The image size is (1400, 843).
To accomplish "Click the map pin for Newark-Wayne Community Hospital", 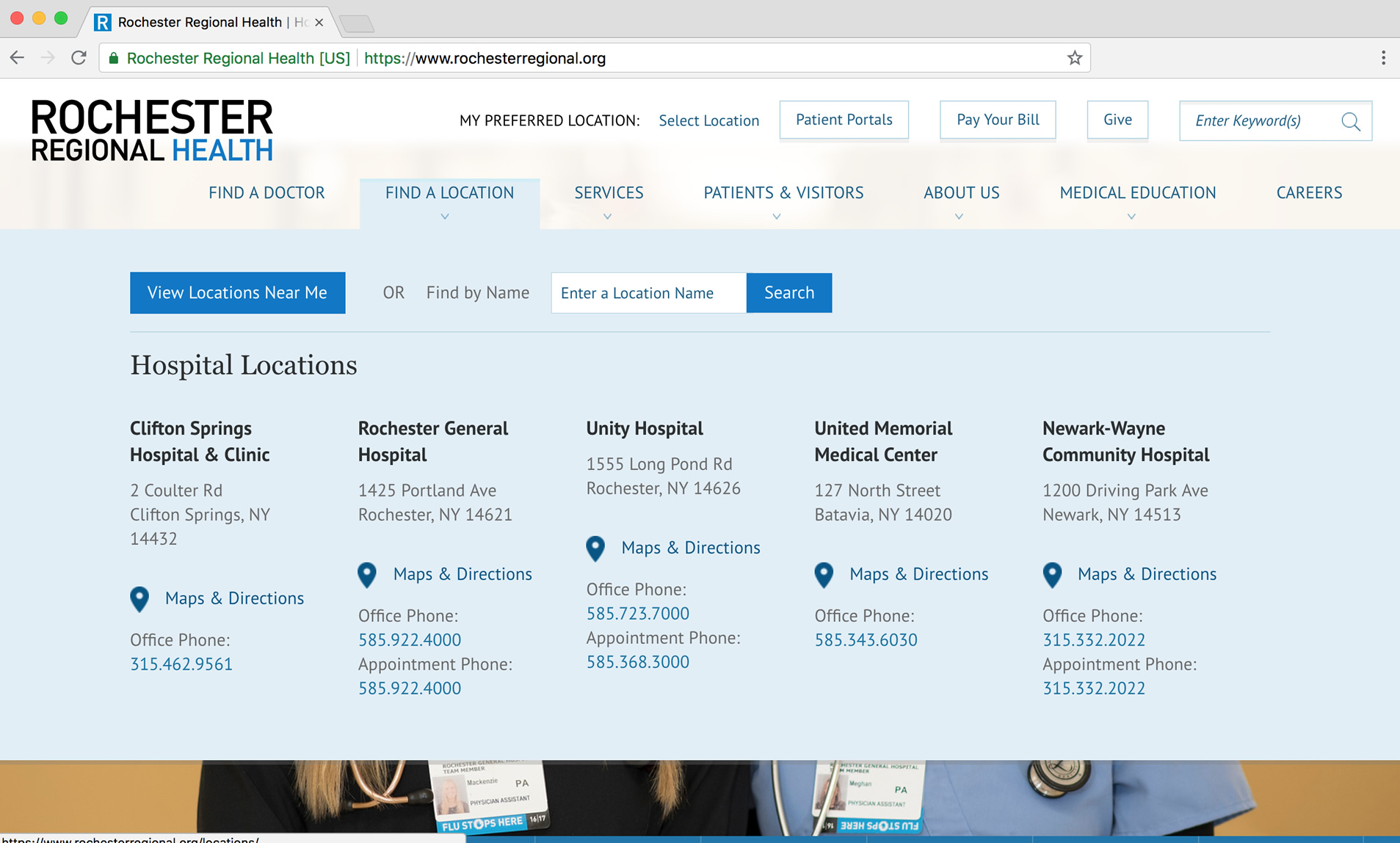I will pos(1052,574).
